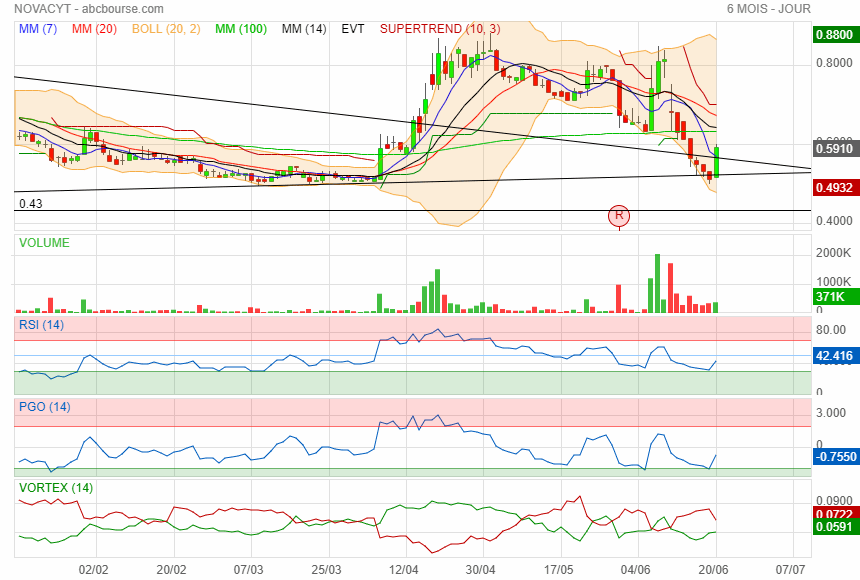Click the RSI (14) indicator label

point(42,325)
